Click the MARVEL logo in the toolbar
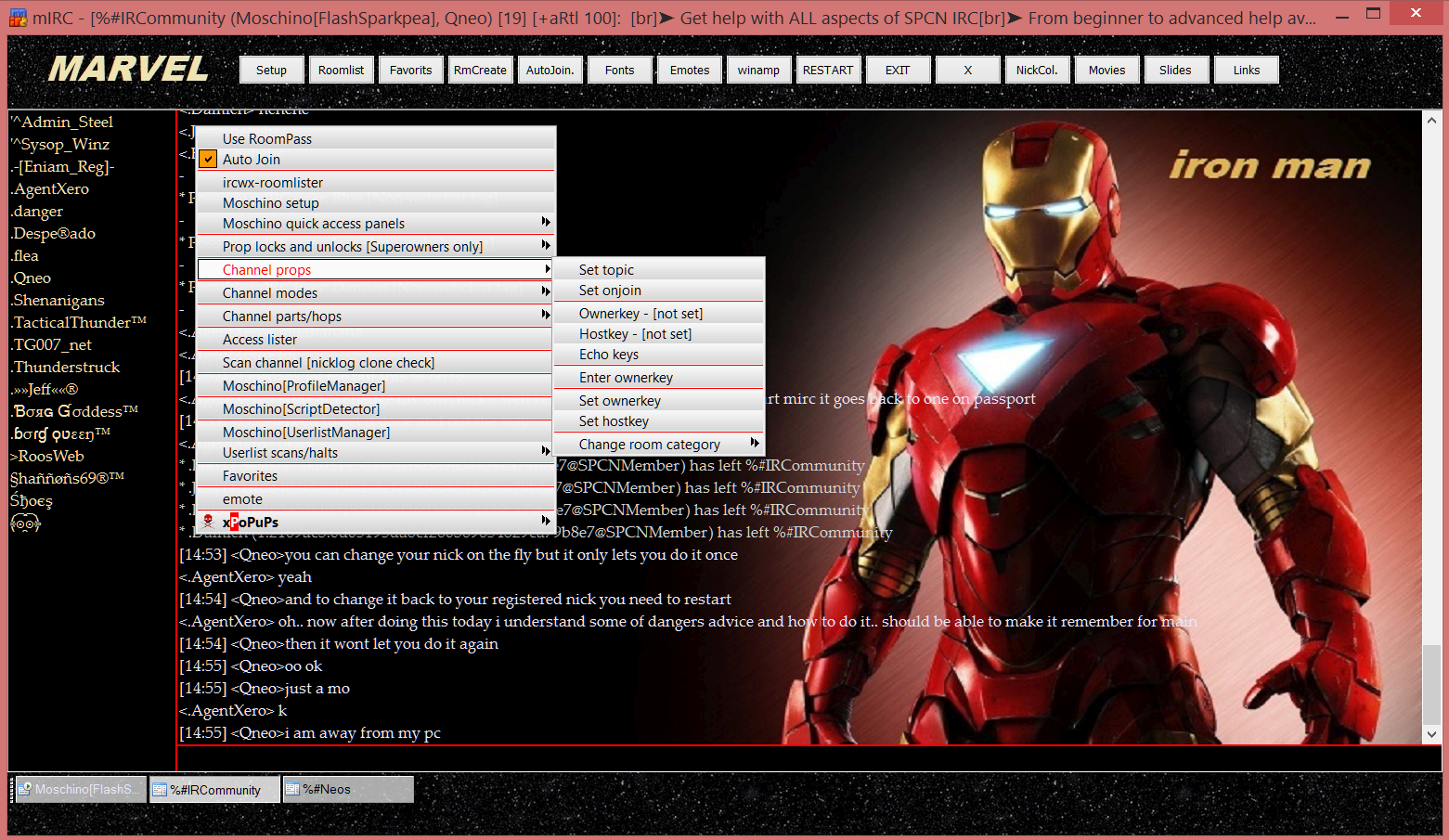 point(128,70)
